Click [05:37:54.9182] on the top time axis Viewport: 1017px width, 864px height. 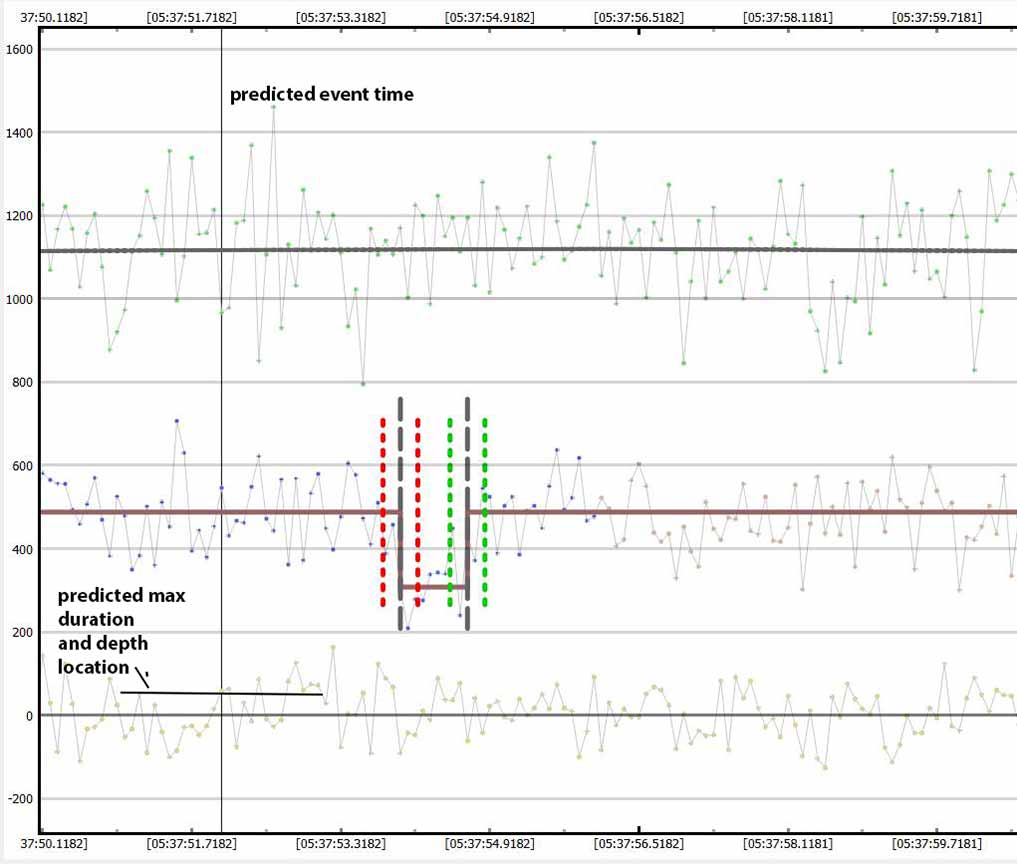pos(490,18)
